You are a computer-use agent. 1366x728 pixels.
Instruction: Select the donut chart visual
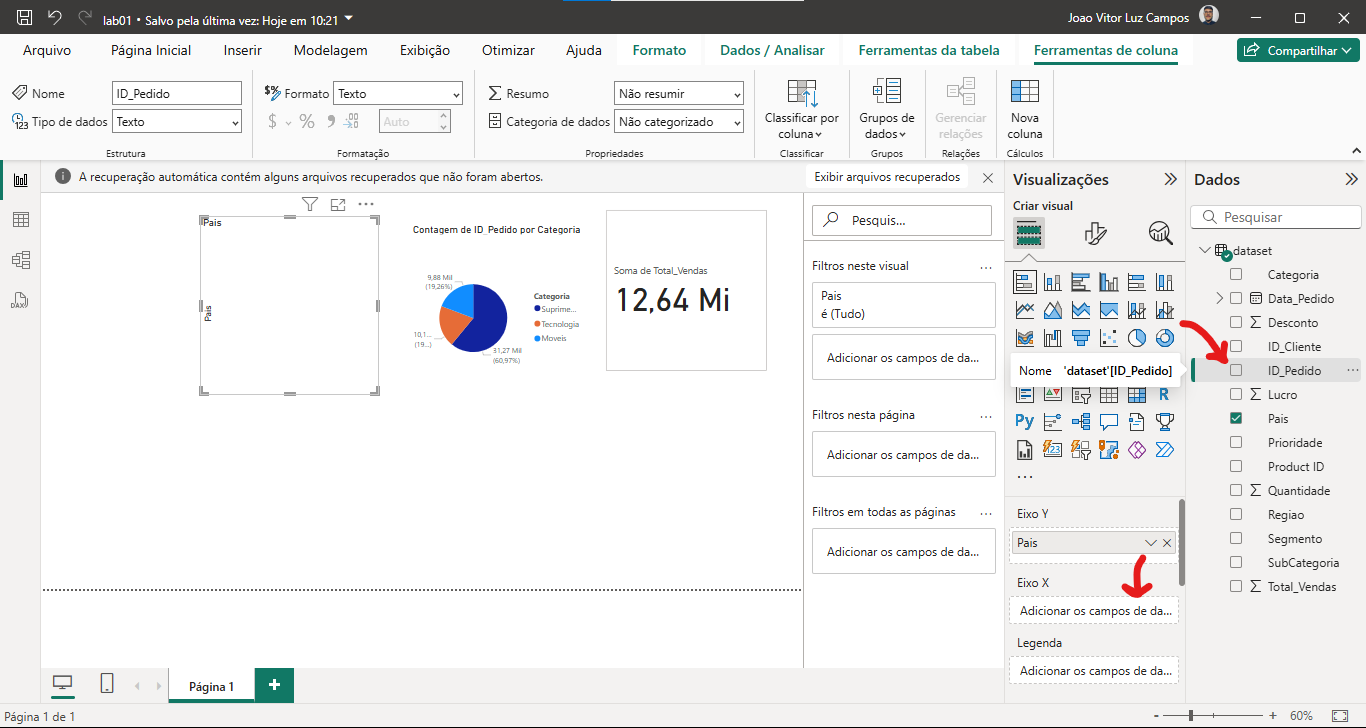pos(1164,338)
